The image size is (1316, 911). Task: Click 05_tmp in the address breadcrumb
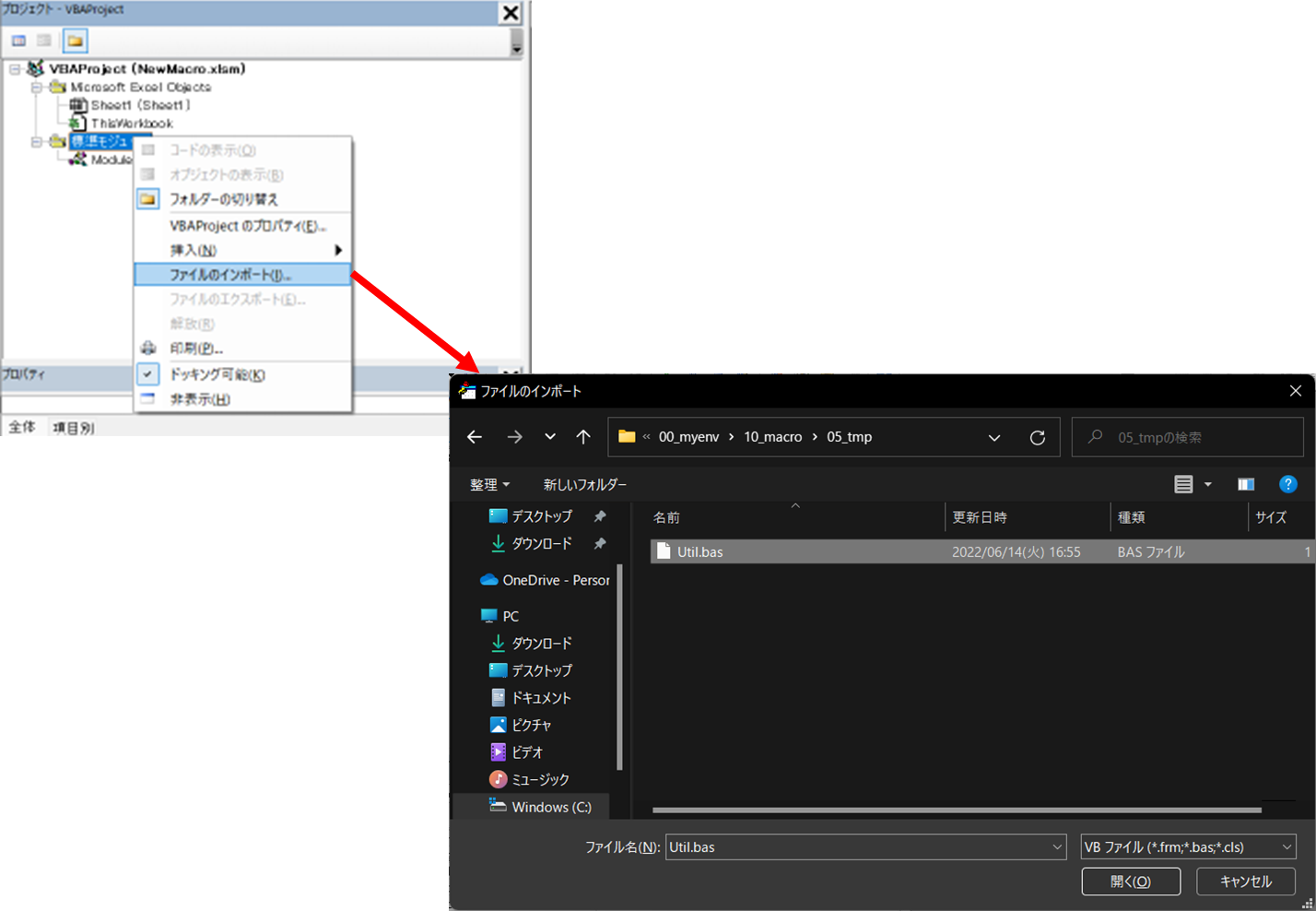[x=849, y=437]
